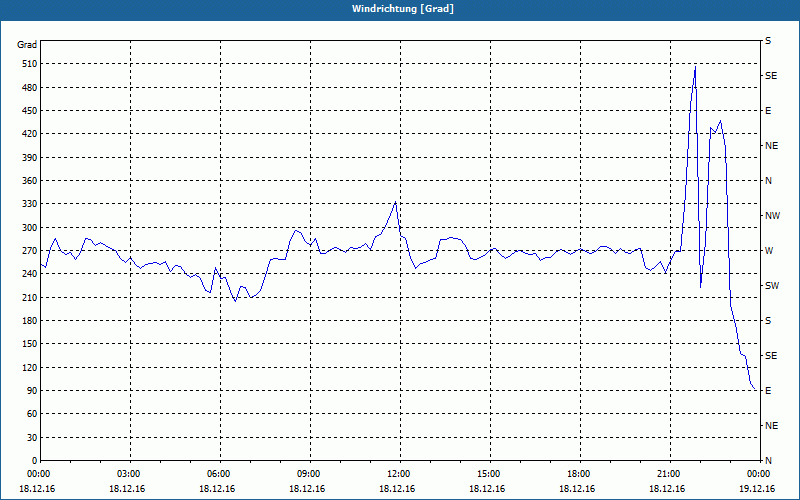The height and width of the screenshot is (500, 800).
Task: Click the 420 degree axis label
Action: click(30, 134)
